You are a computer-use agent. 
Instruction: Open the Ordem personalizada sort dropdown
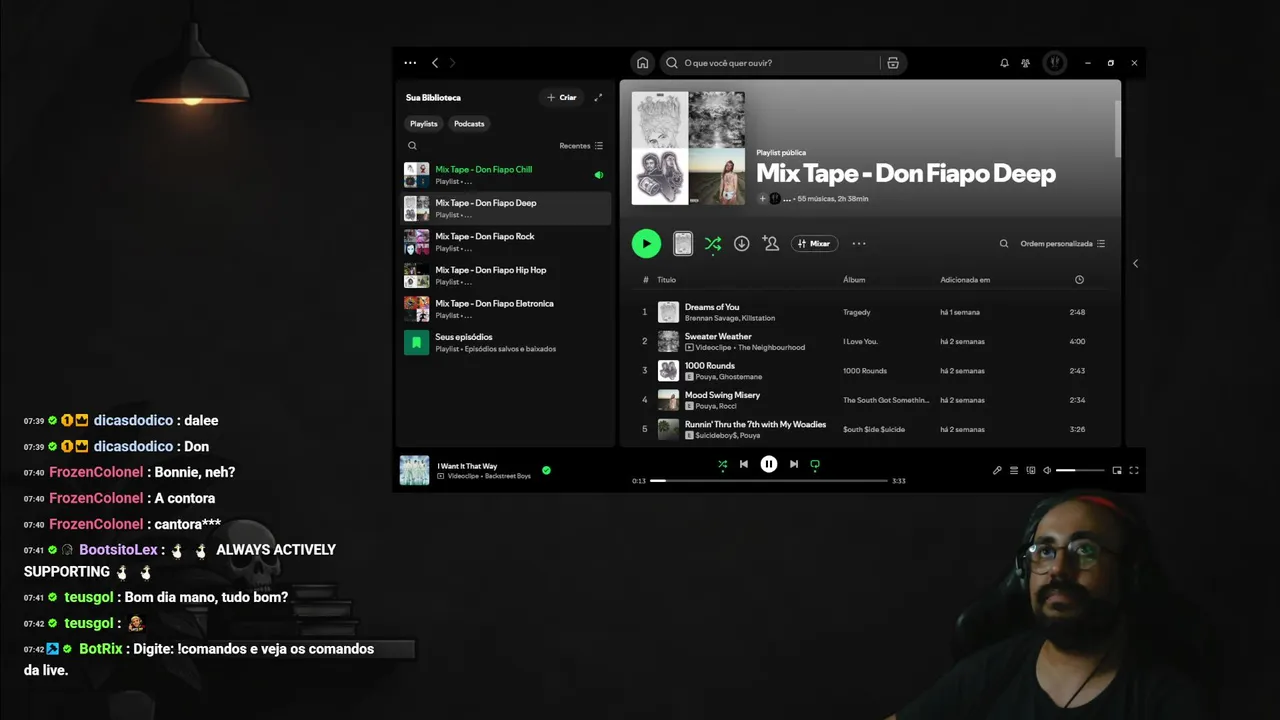pyautogui.click(x=1063, y=243)
